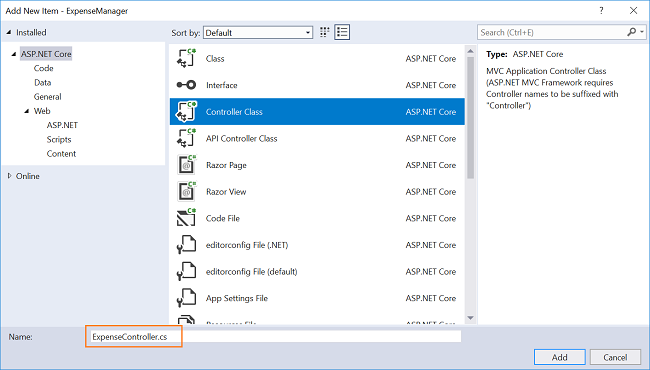Screen dimensions: 650x370
Task: Pick the Razor View template icon
Action: pos(186,191)
